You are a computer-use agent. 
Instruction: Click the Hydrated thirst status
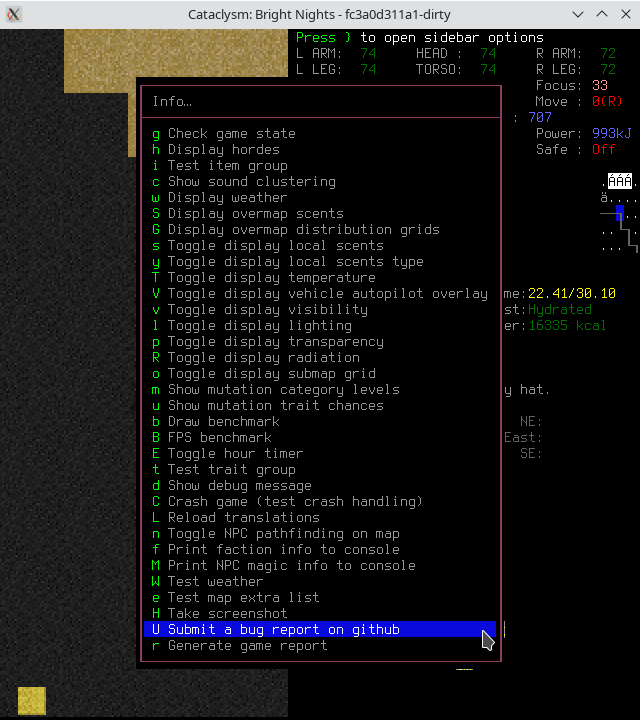560,310
